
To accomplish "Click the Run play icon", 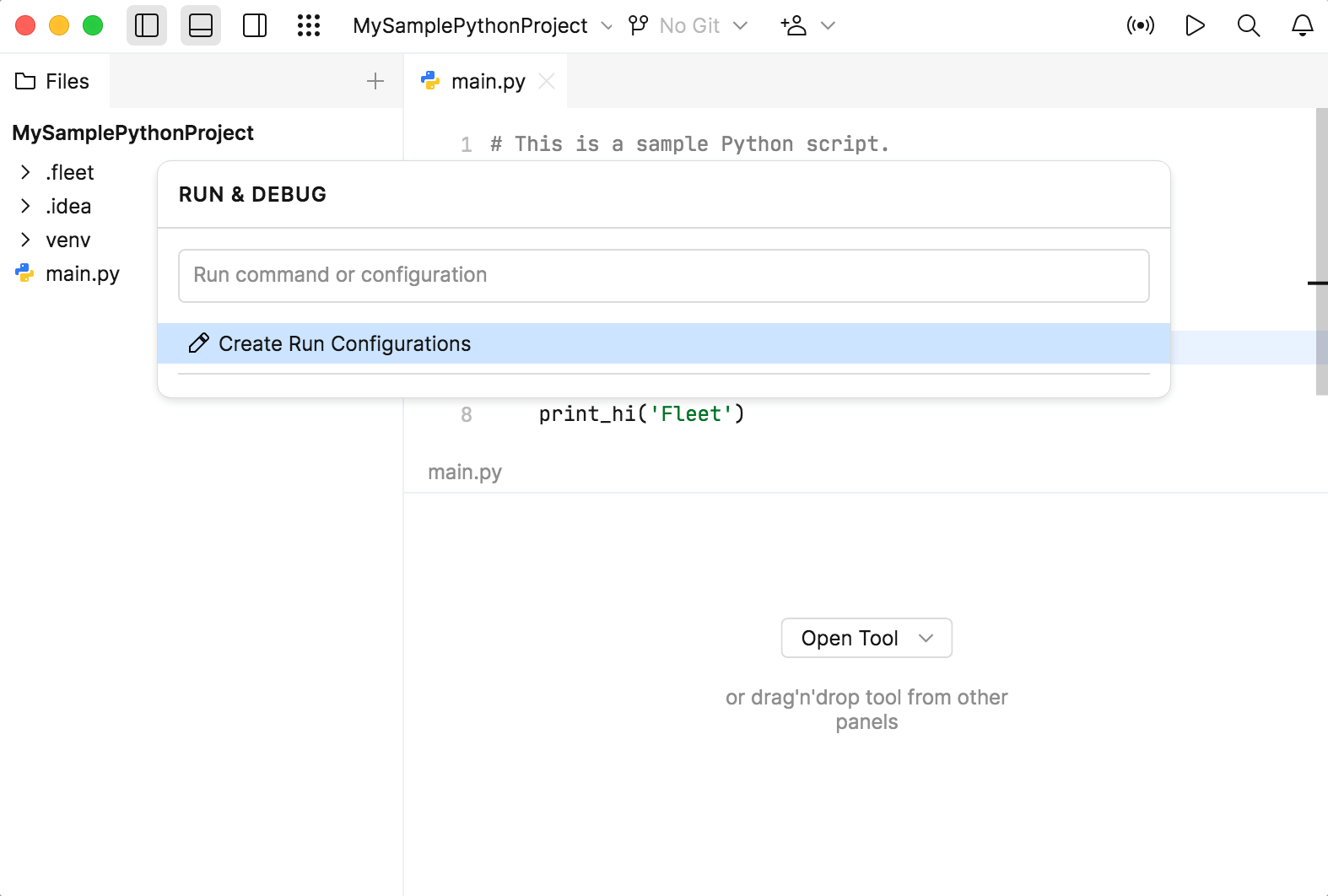I will 1195,26.
